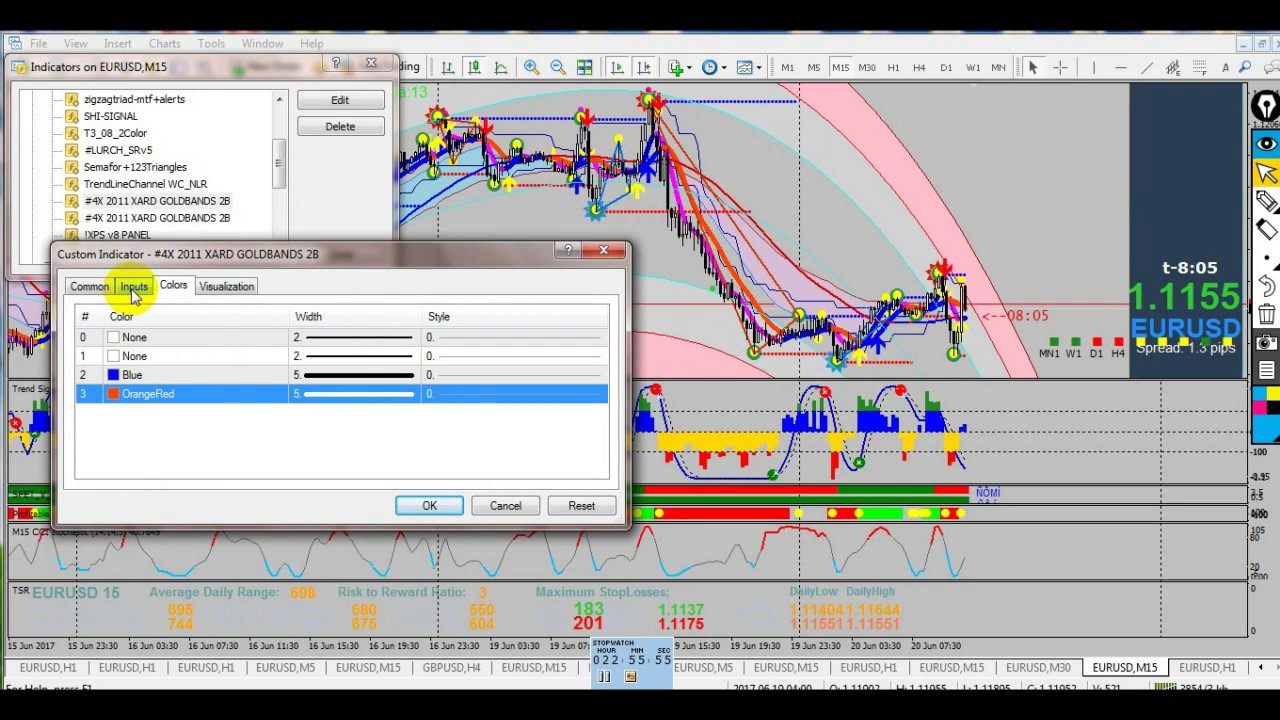Viewport: 1280px width, 720px height.
Task: Switch to the EURUSD,M30 chart tab
Action: click(1038, 667)
